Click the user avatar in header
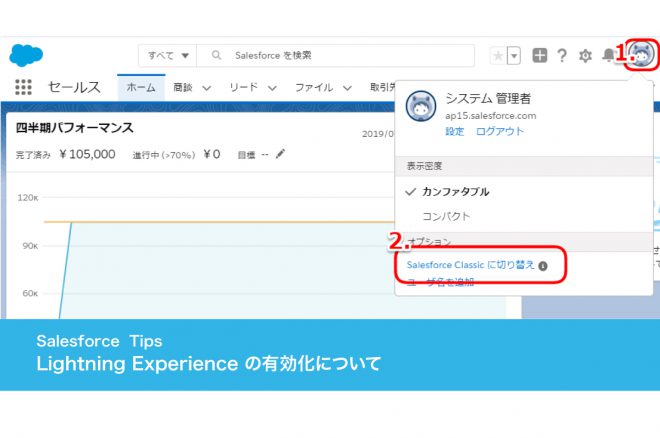Viewport: 660px width, 438px height. (641, 54)
